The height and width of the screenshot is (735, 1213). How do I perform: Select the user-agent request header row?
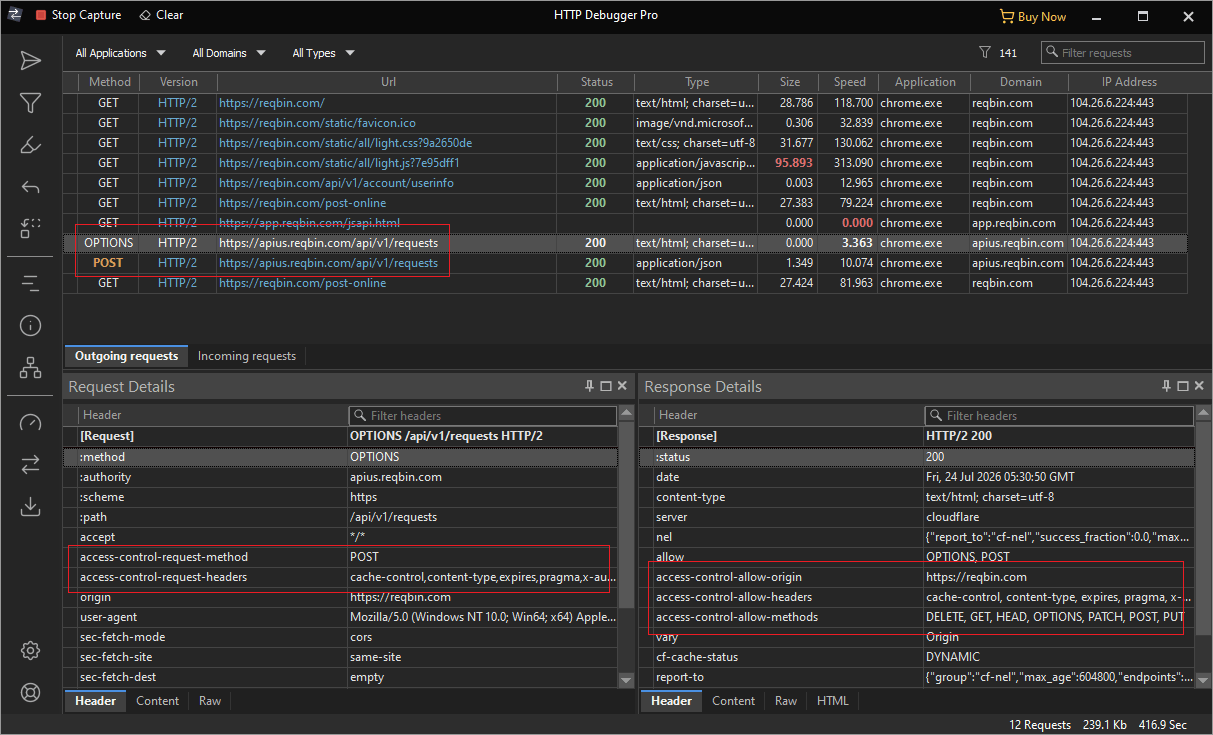[x=341, y=617]
